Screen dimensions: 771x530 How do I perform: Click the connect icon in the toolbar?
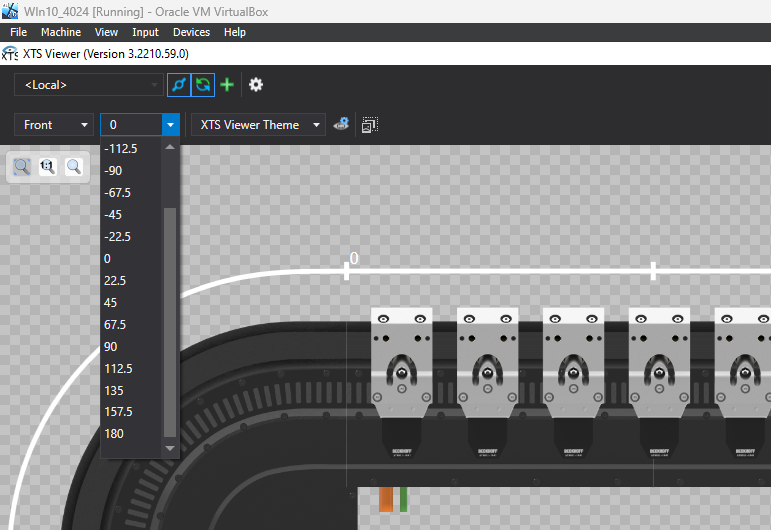point(179,85)
